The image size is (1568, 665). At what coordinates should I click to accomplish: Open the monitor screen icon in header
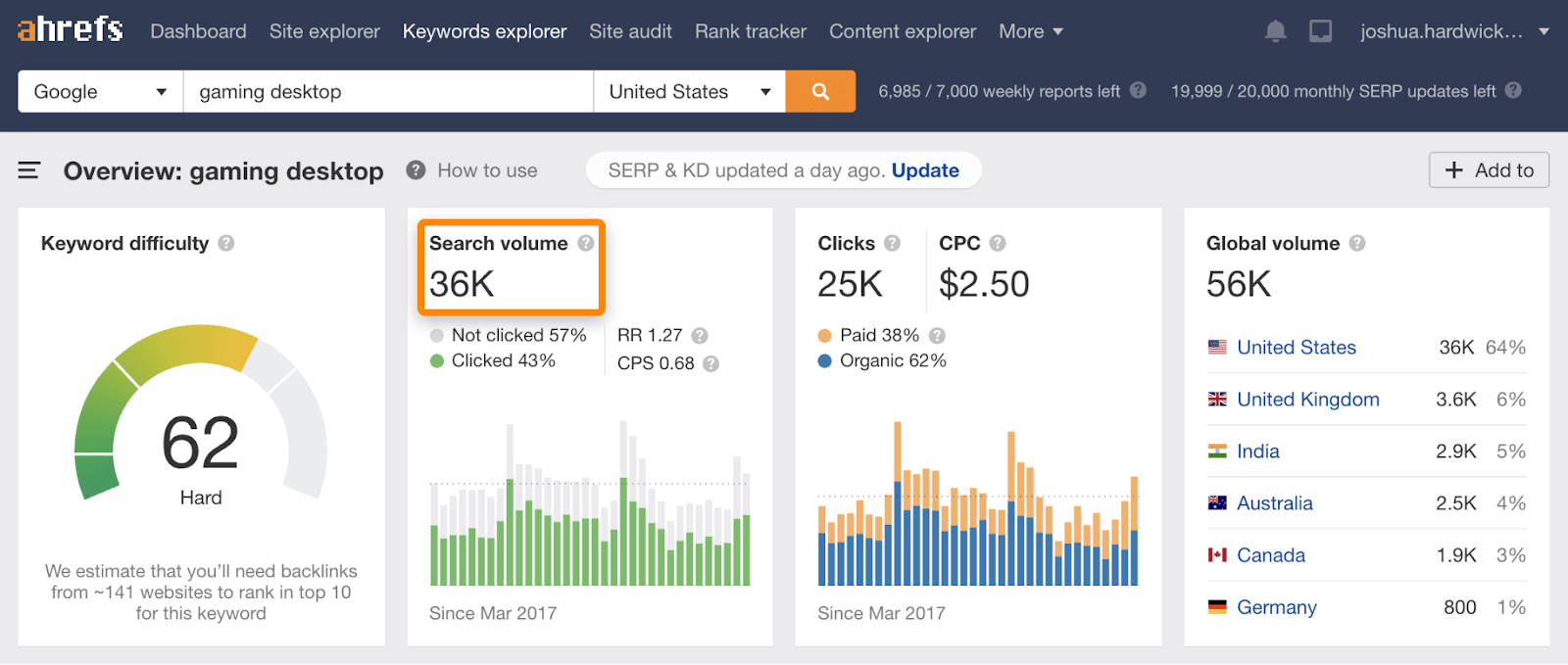click(x=1321, y=31)
